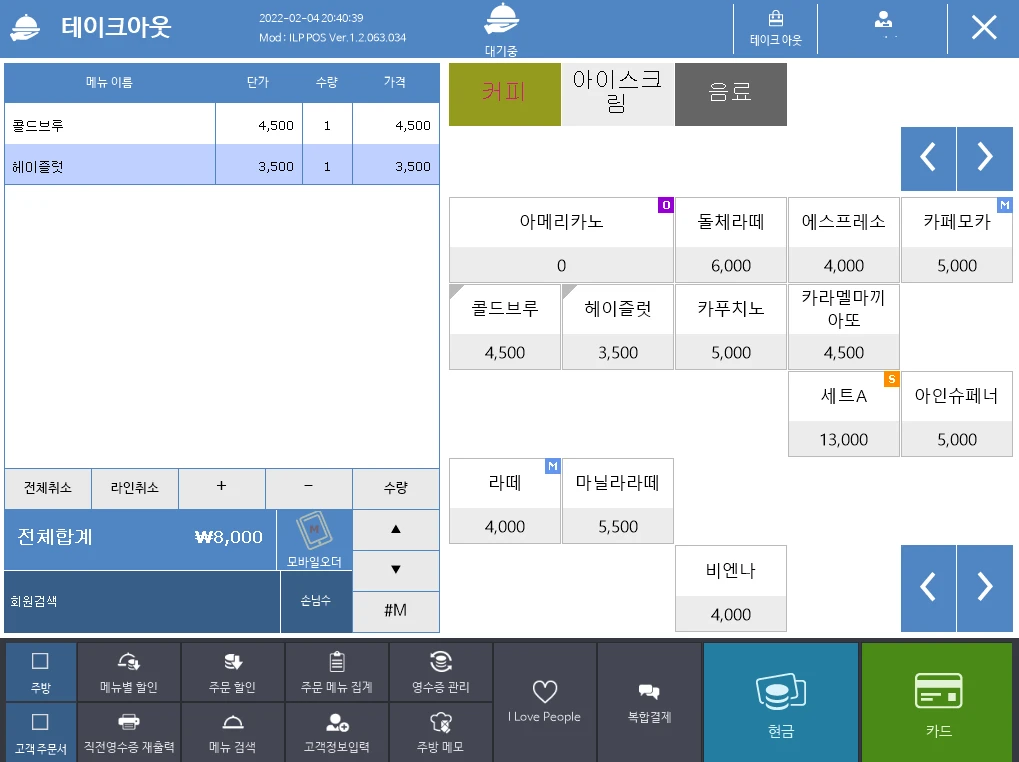
Task: Switch to the 아이스크림 category tab
Action: click(618, 94)
